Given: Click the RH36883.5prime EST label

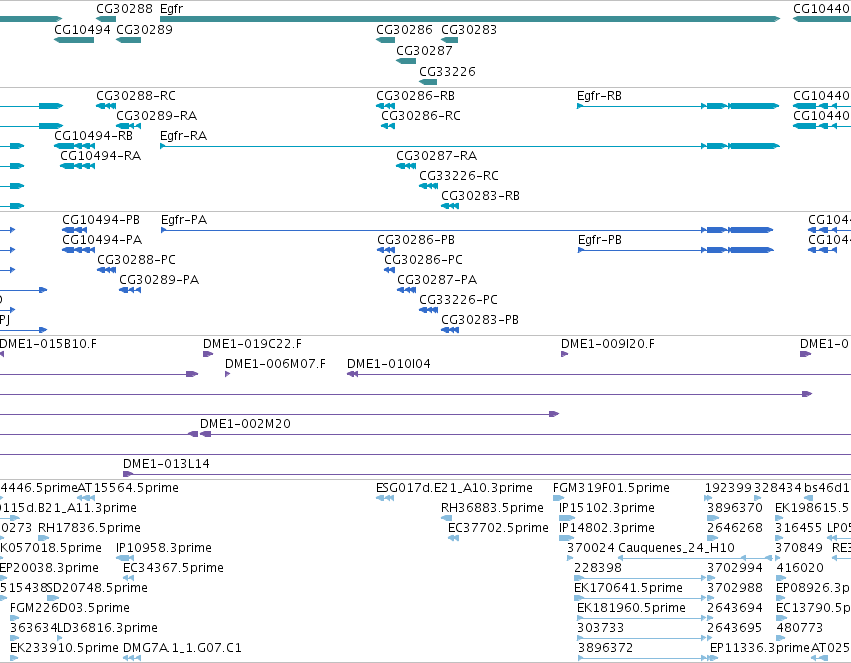Looking at the screenshot, I should coord(492,508).
